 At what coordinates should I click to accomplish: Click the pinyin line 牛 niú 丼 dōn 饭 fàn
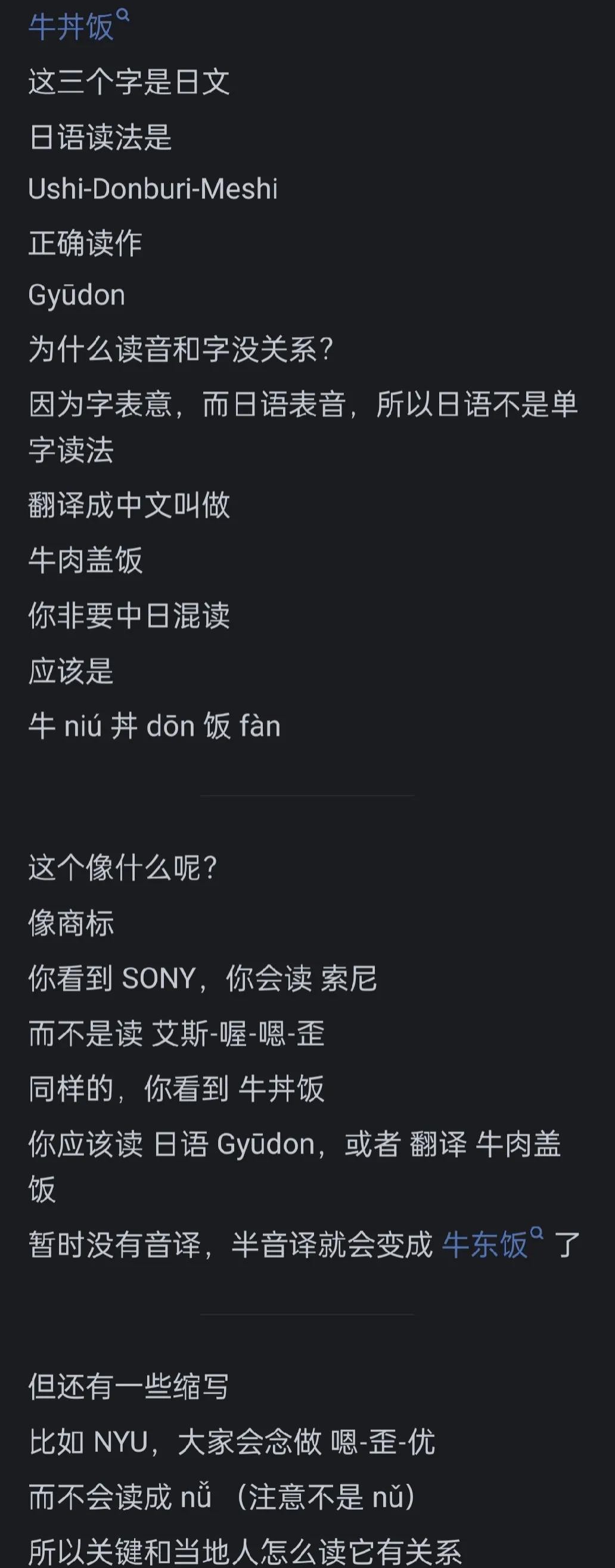[x=155, y=727]
